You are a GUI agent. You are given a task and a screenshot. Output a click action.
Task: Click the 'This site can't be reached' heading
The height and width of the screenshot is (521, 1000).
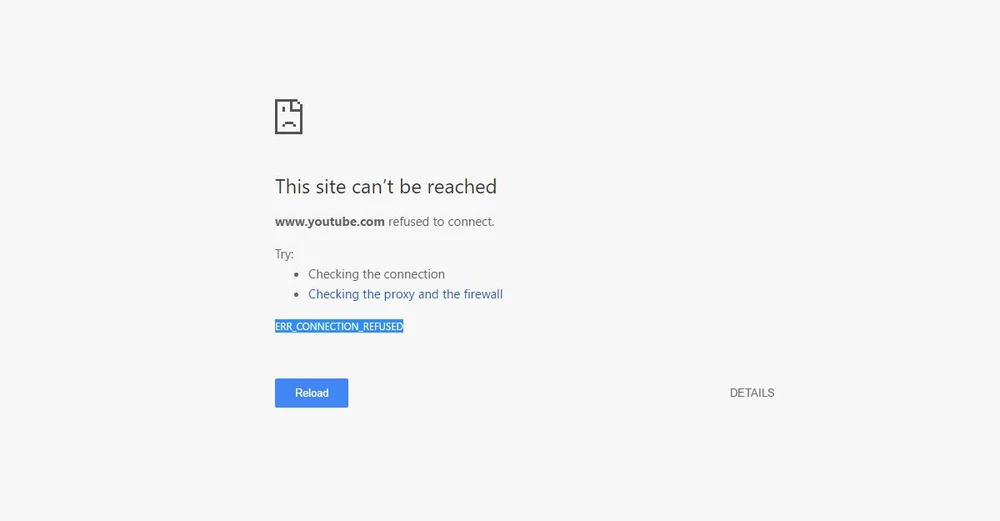coord(386,187)
